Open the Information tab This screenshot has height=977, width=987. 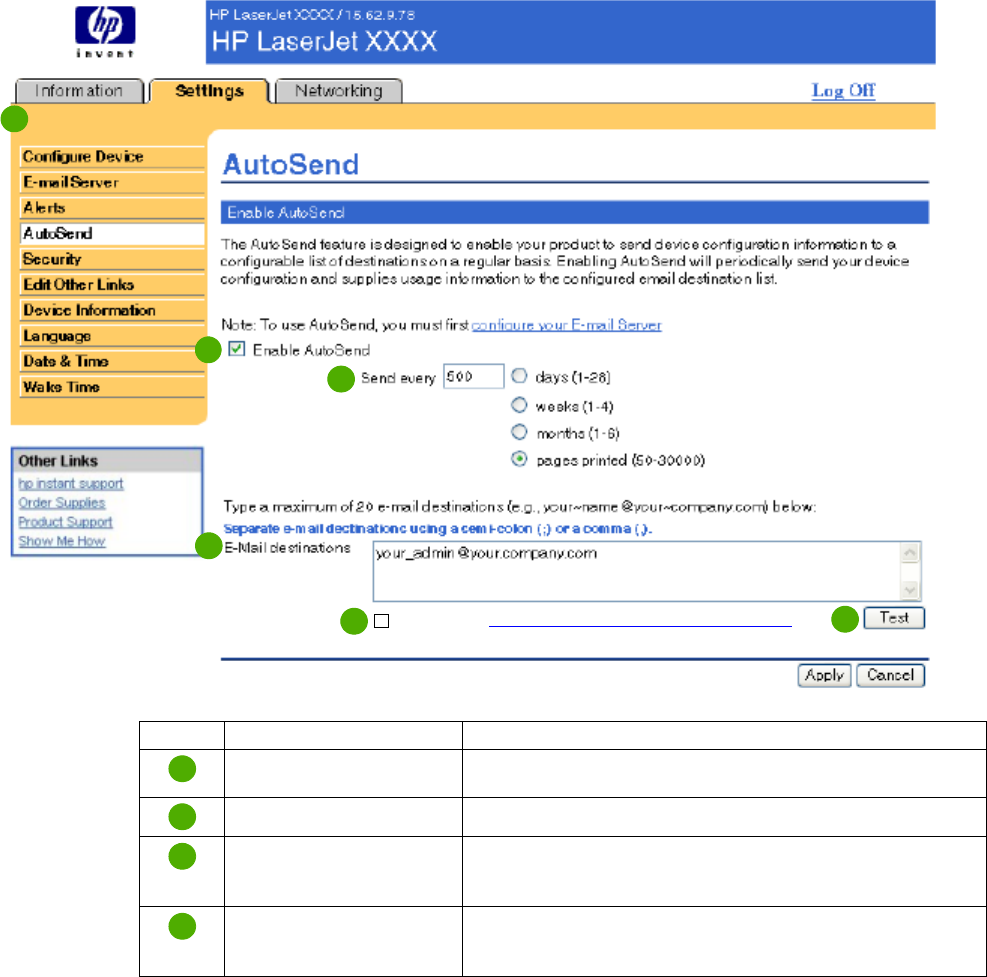[x=79, y=91]
